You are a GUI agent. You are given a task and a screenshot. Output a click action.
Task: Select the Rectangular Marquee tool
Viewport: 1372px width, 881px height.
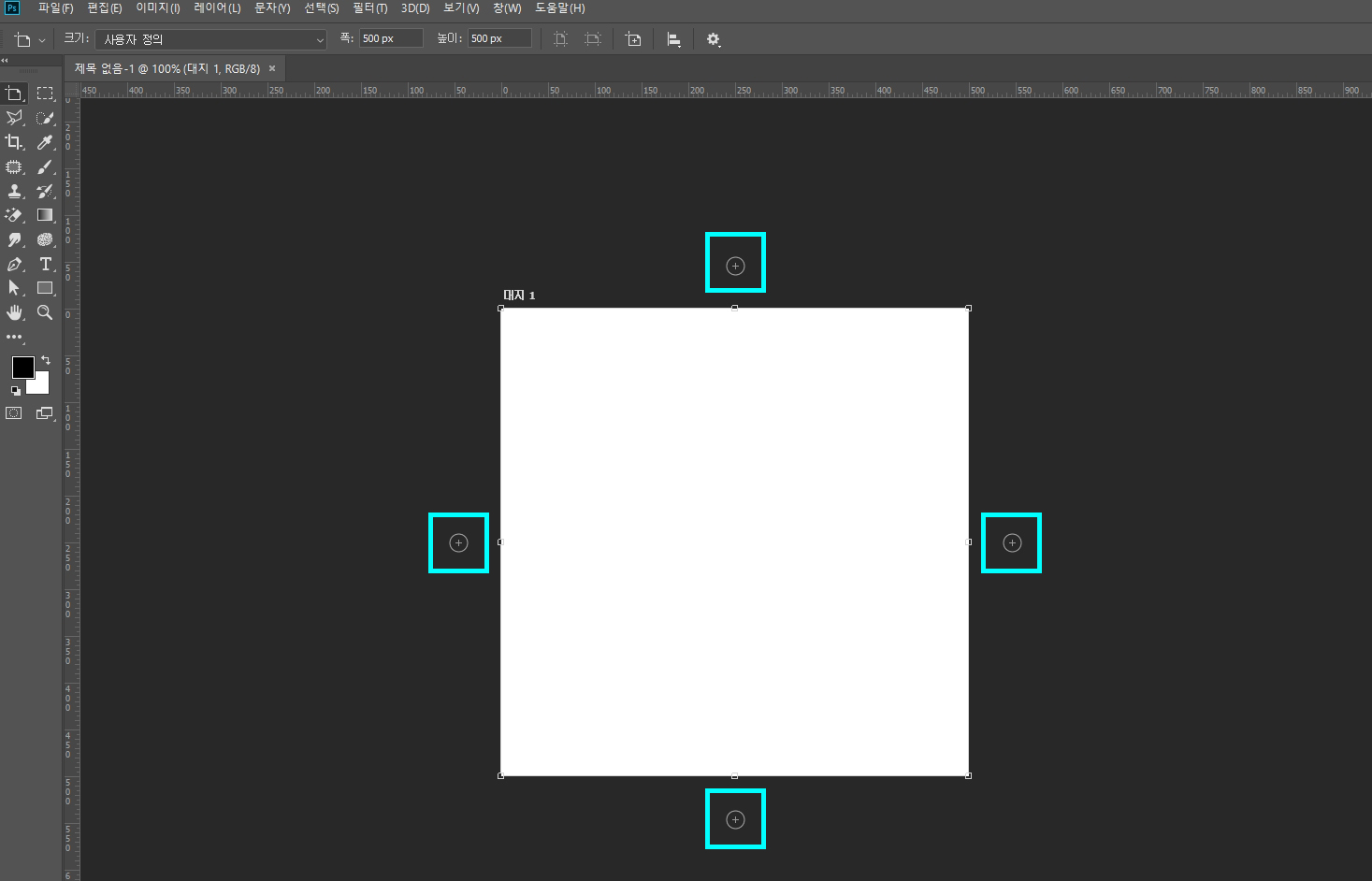[45, 94]
